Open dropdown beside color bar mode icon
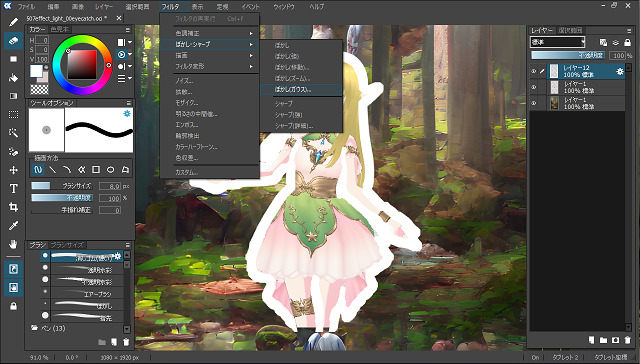The image size is (640, 364). [130, 42]
